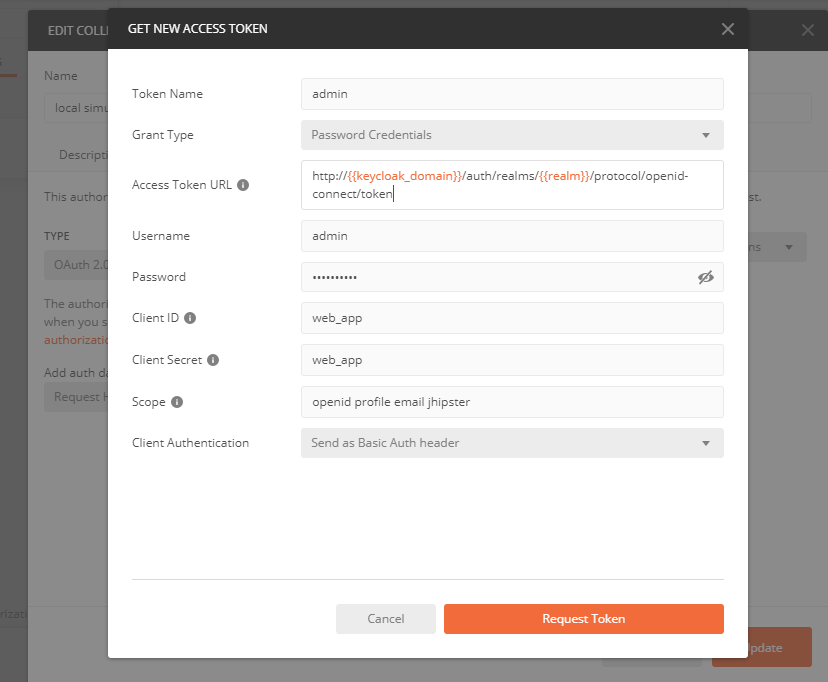This screenshot has height=682, width=828.
Task: Toggle password visibility eye icon
Action: tap(705, 277)
